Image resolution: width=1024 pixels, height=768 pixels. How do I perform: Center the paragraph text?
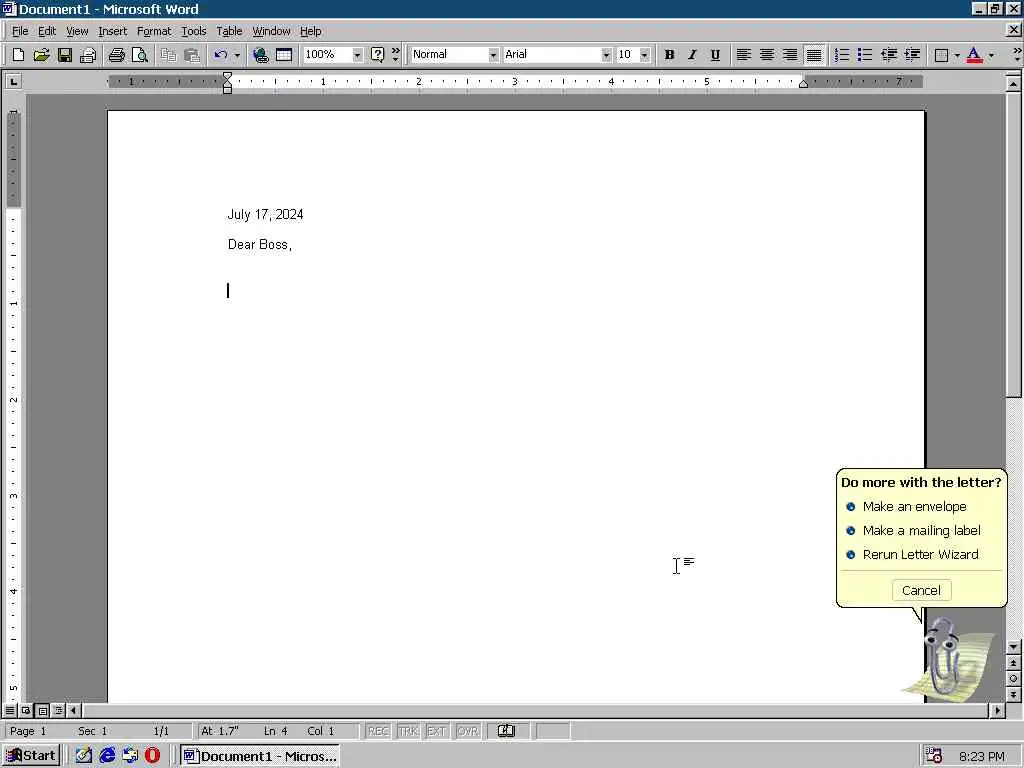point(767,55)
